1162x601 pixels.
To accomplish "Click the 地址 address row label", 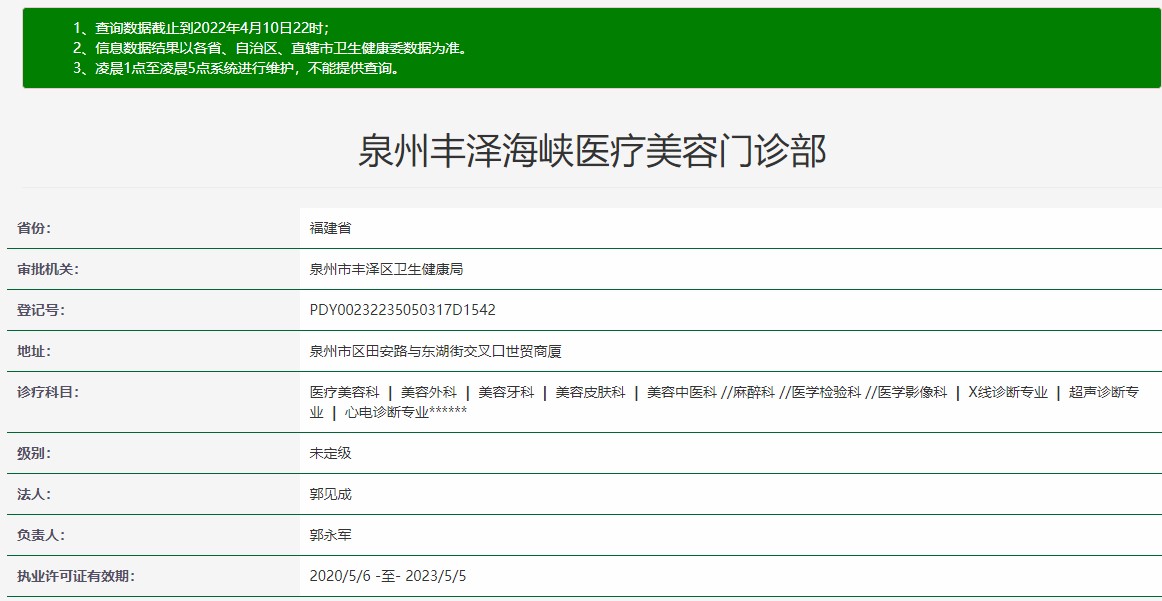I will [30, 352].
